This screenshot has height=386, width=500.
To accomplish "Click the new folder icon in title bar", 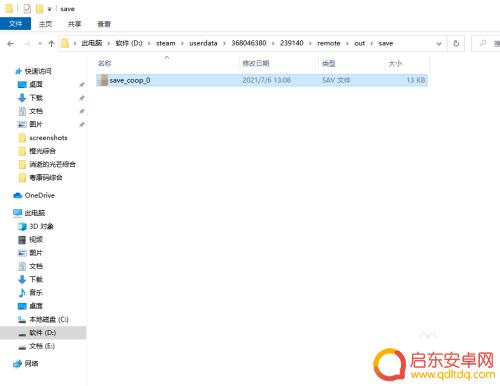I will tap(40, 9).
